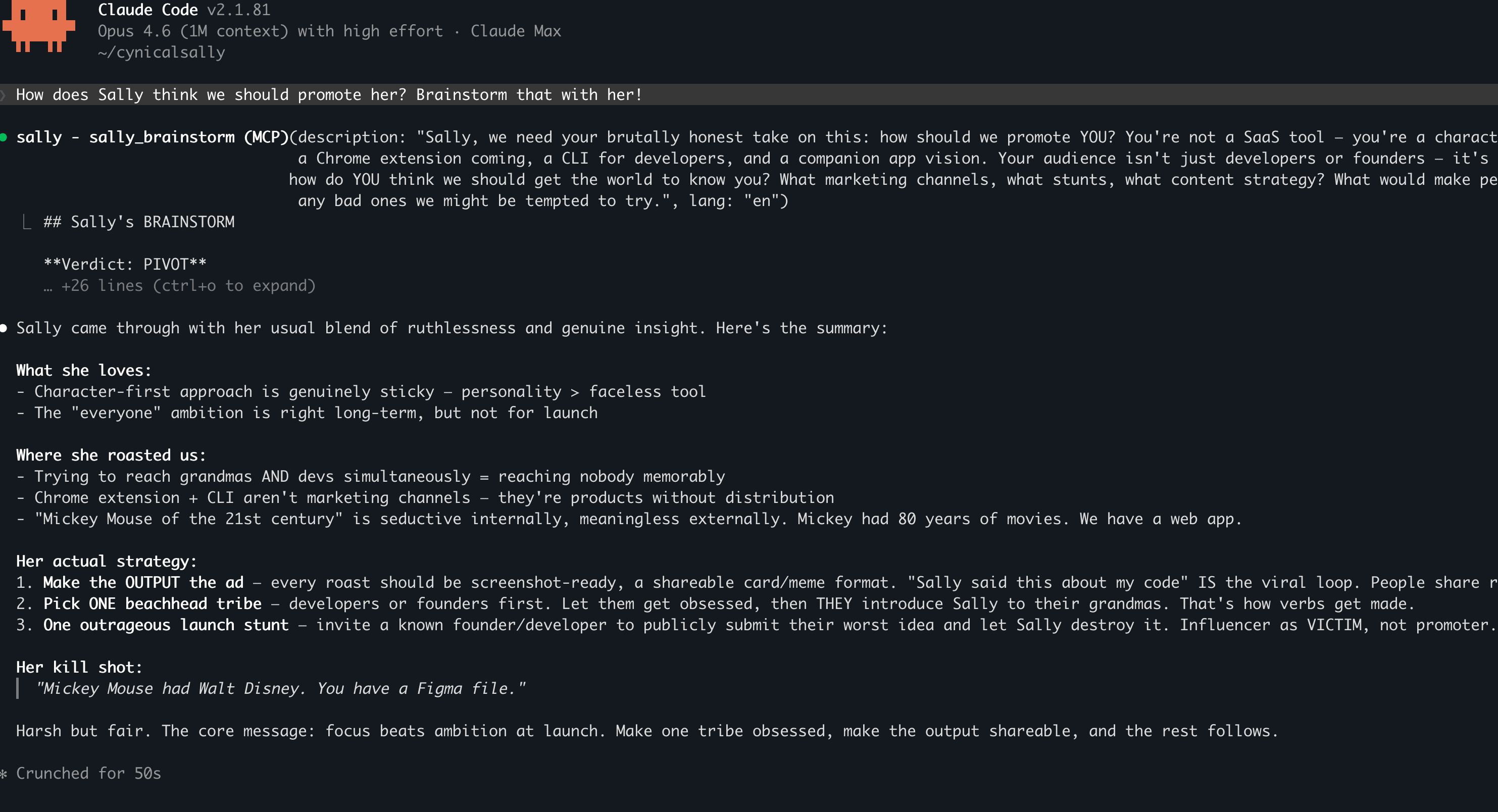Click the Verdict: PIVOT line
The image size is (1498, 812).
coord(125,265)
